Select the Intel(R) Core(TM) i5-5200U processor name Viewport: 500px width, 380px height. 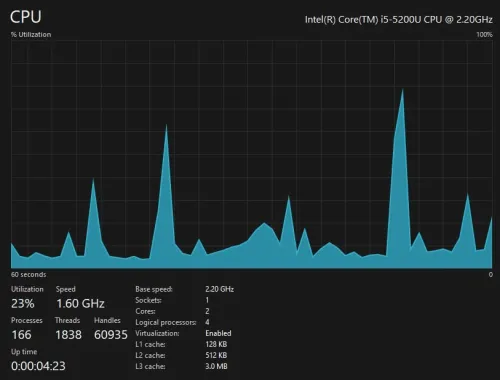click(399, 20)
